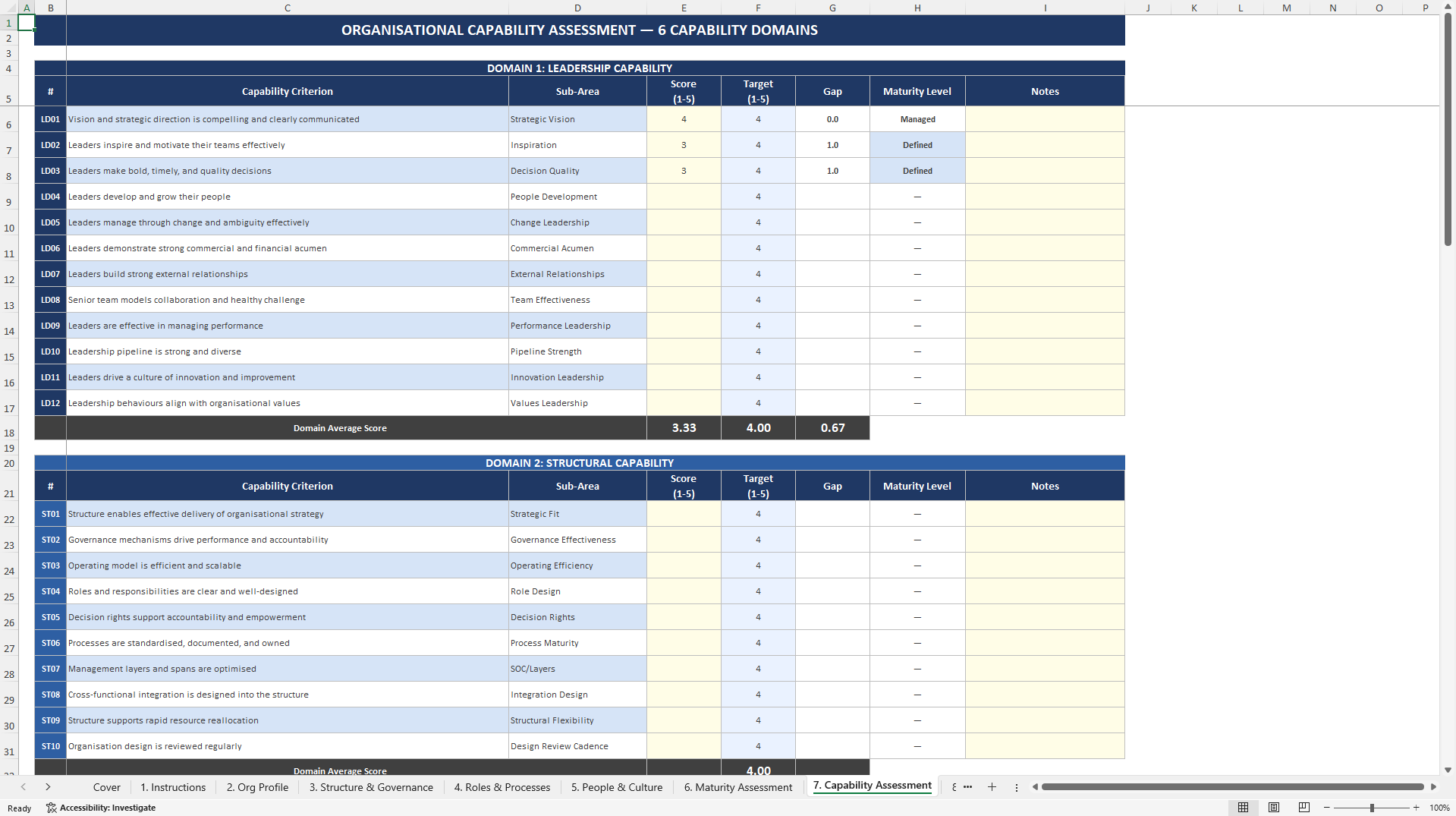Click the 100% zoom level
1456x816 pixels.
click(x=1439, y=808)
